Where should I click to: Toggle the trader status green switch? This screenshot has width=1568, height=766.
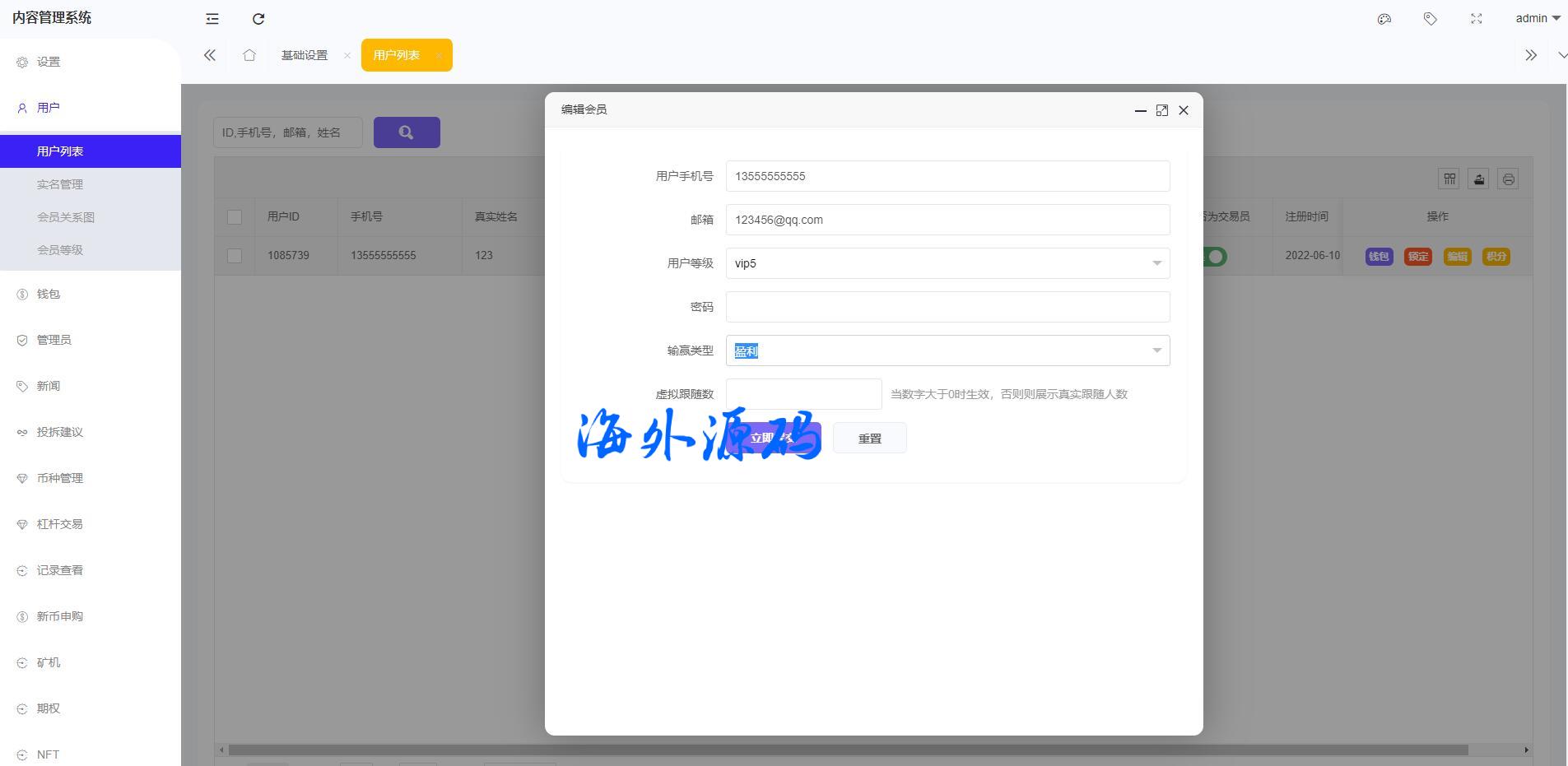point(1213,257)
